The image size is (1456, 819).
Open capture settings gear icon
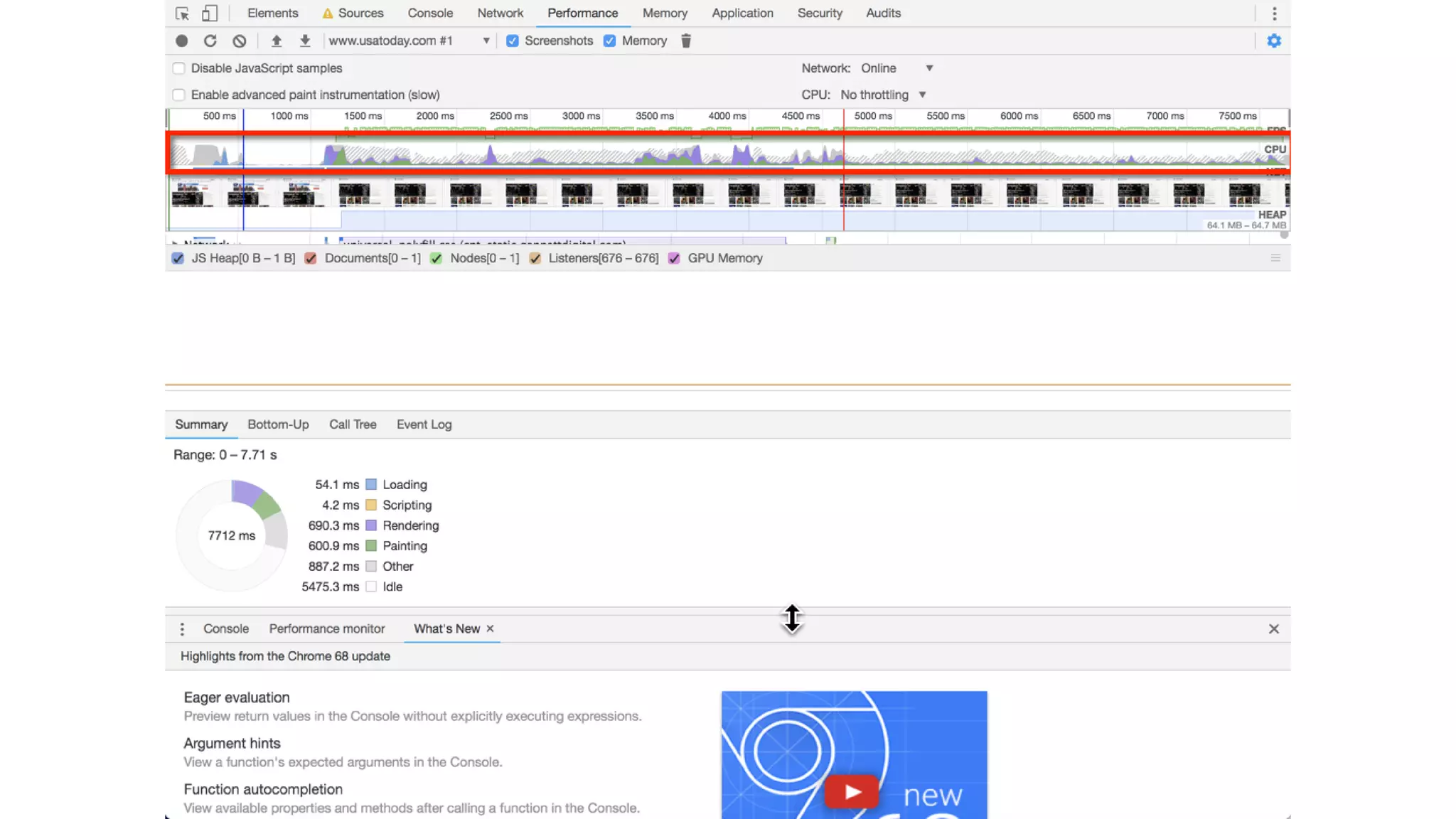1274,41
